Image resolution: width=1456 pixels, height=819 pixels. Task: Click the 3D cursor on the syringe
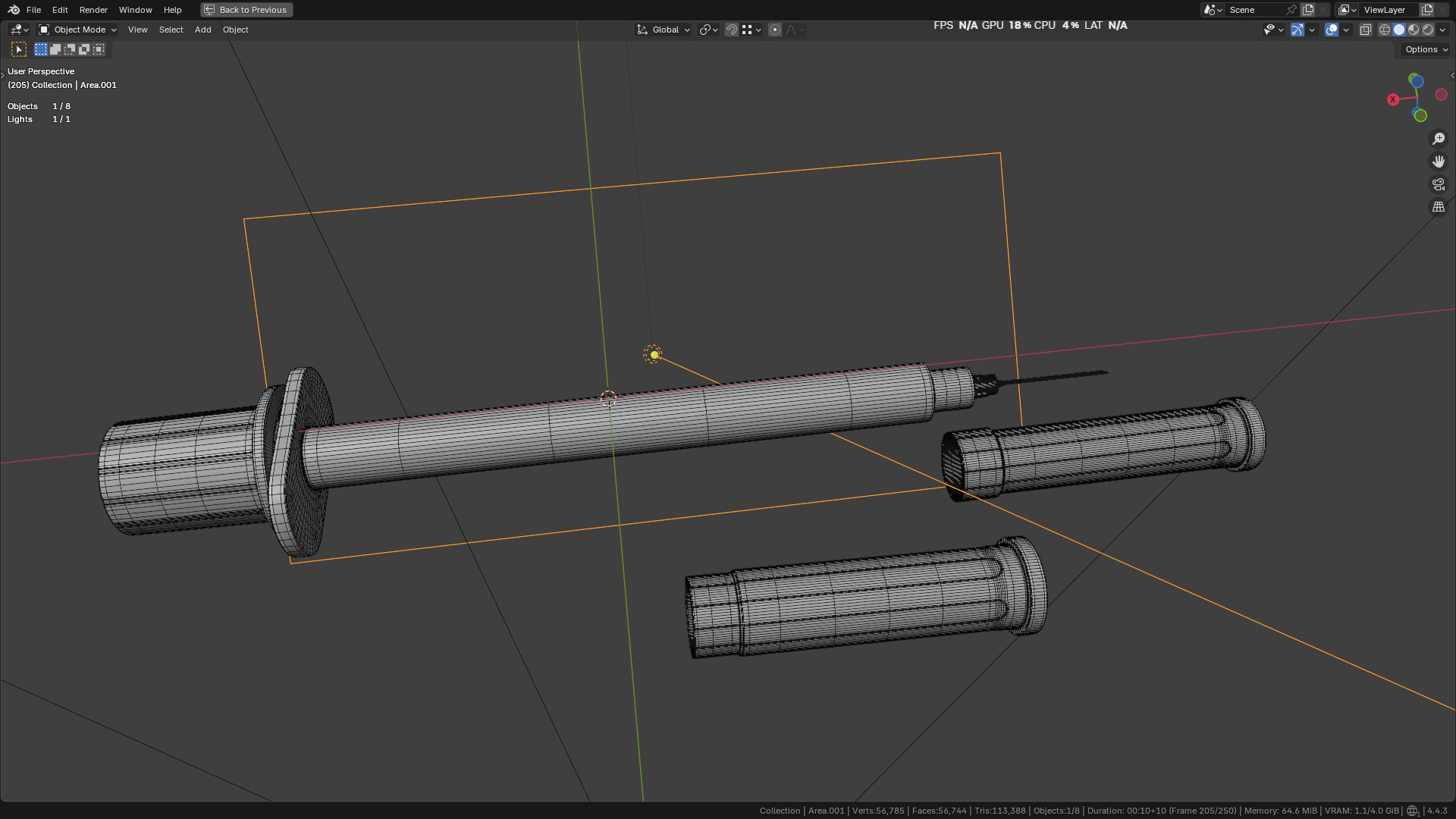(x=608, y=398)
